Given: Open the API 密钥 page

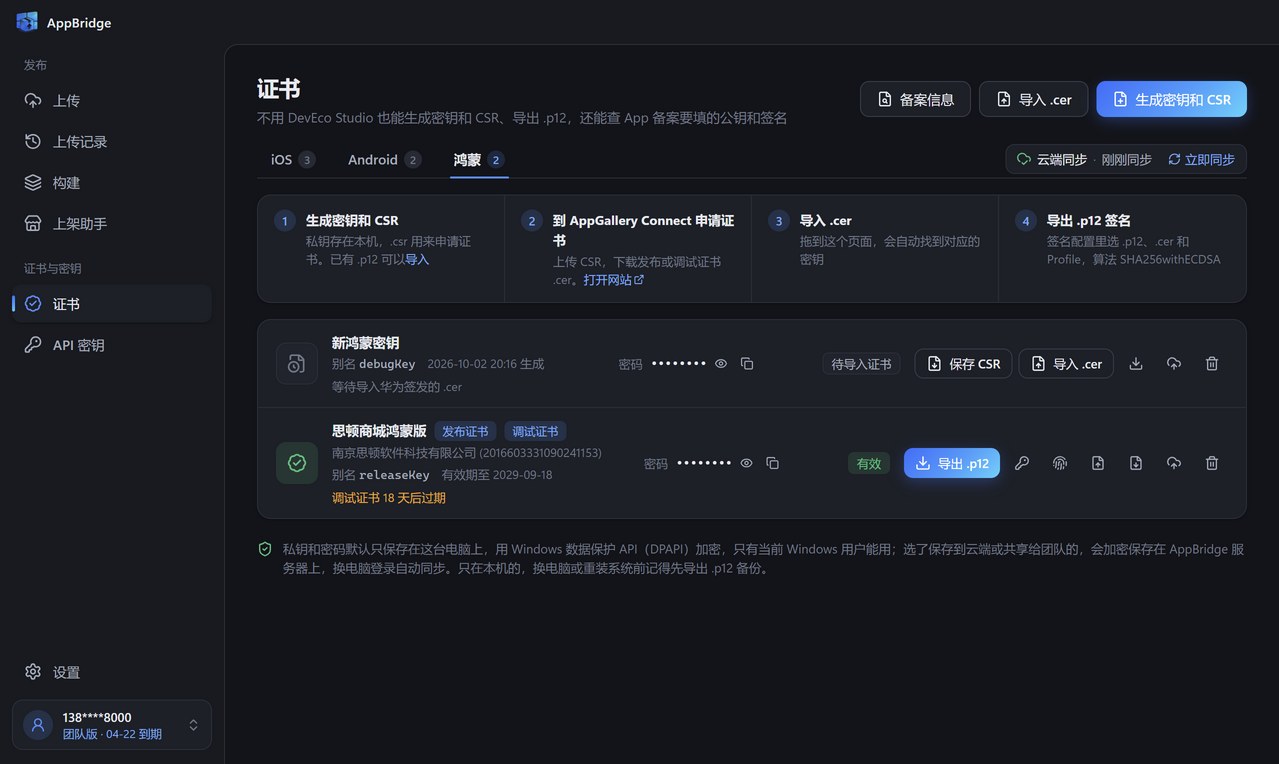Looking at the screenshot, I should (x=112, y=345).
